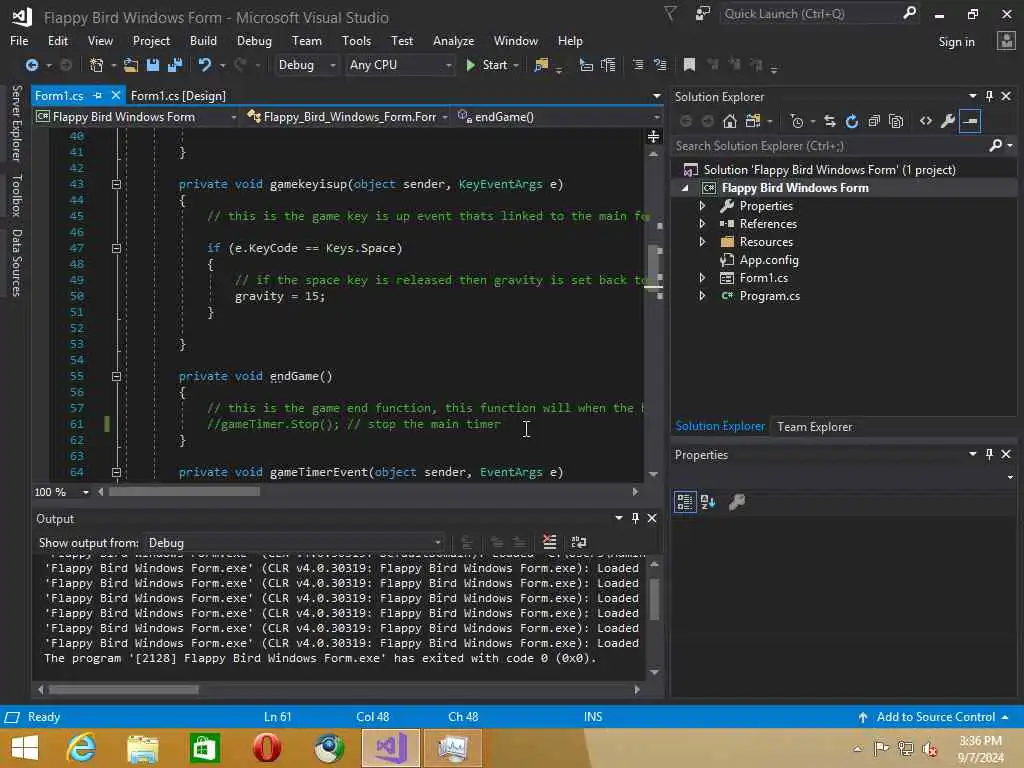The width and height of the screenshot is (1024, 768).
Task: Click the Quick Launch search box
Action: point(812,14)
